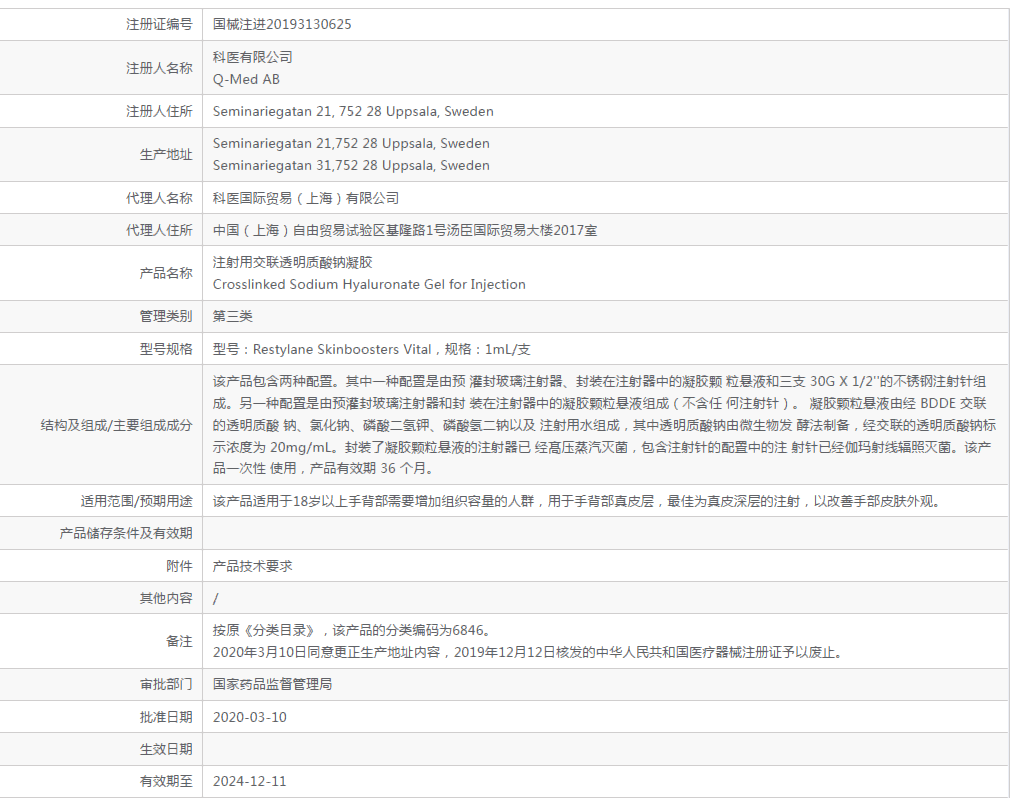
Task: Select approving department 国家药品监督管理局
Action: point(272,685)
